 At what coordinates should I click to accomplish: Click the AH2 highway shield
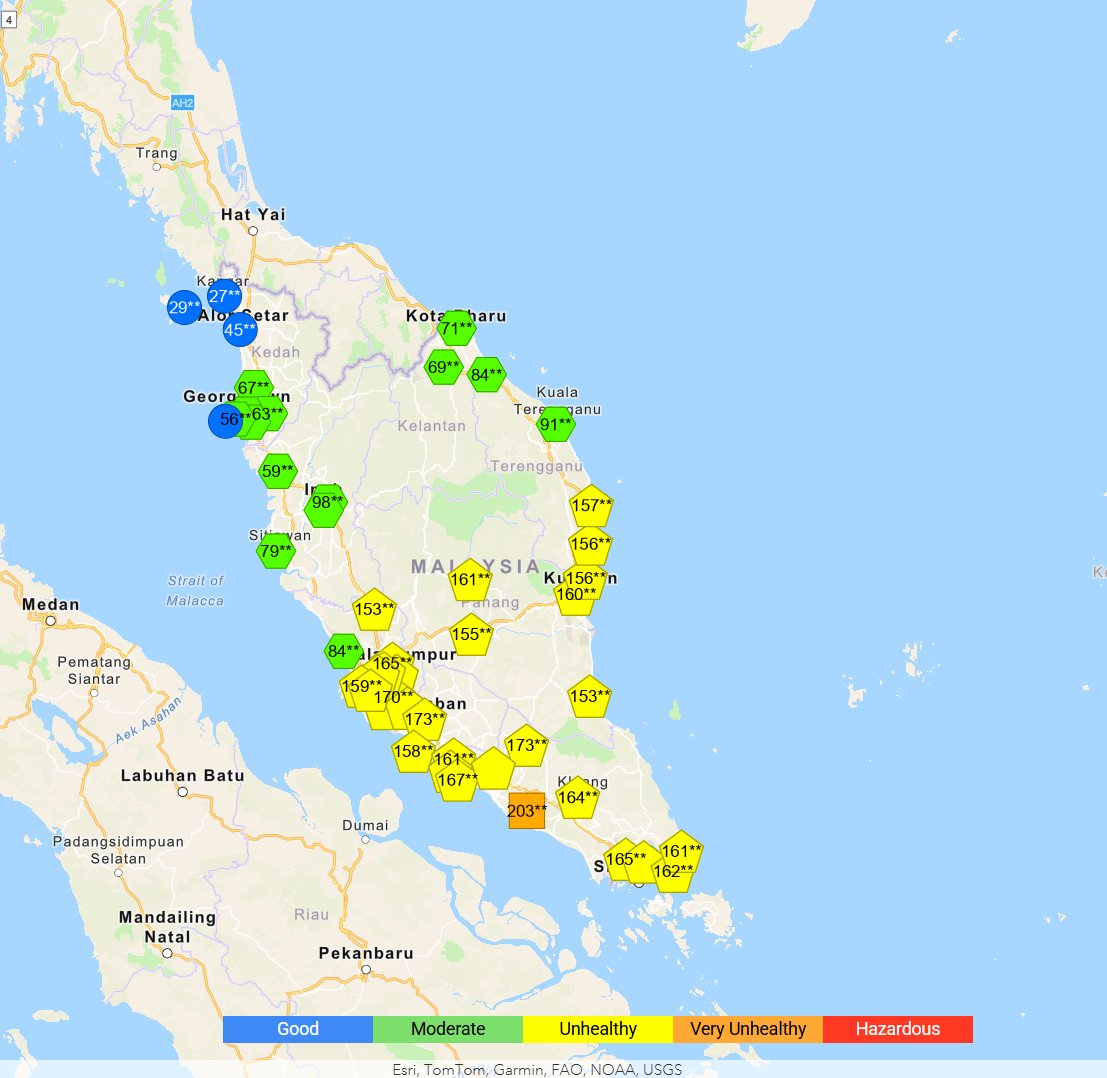click(182, 103)
